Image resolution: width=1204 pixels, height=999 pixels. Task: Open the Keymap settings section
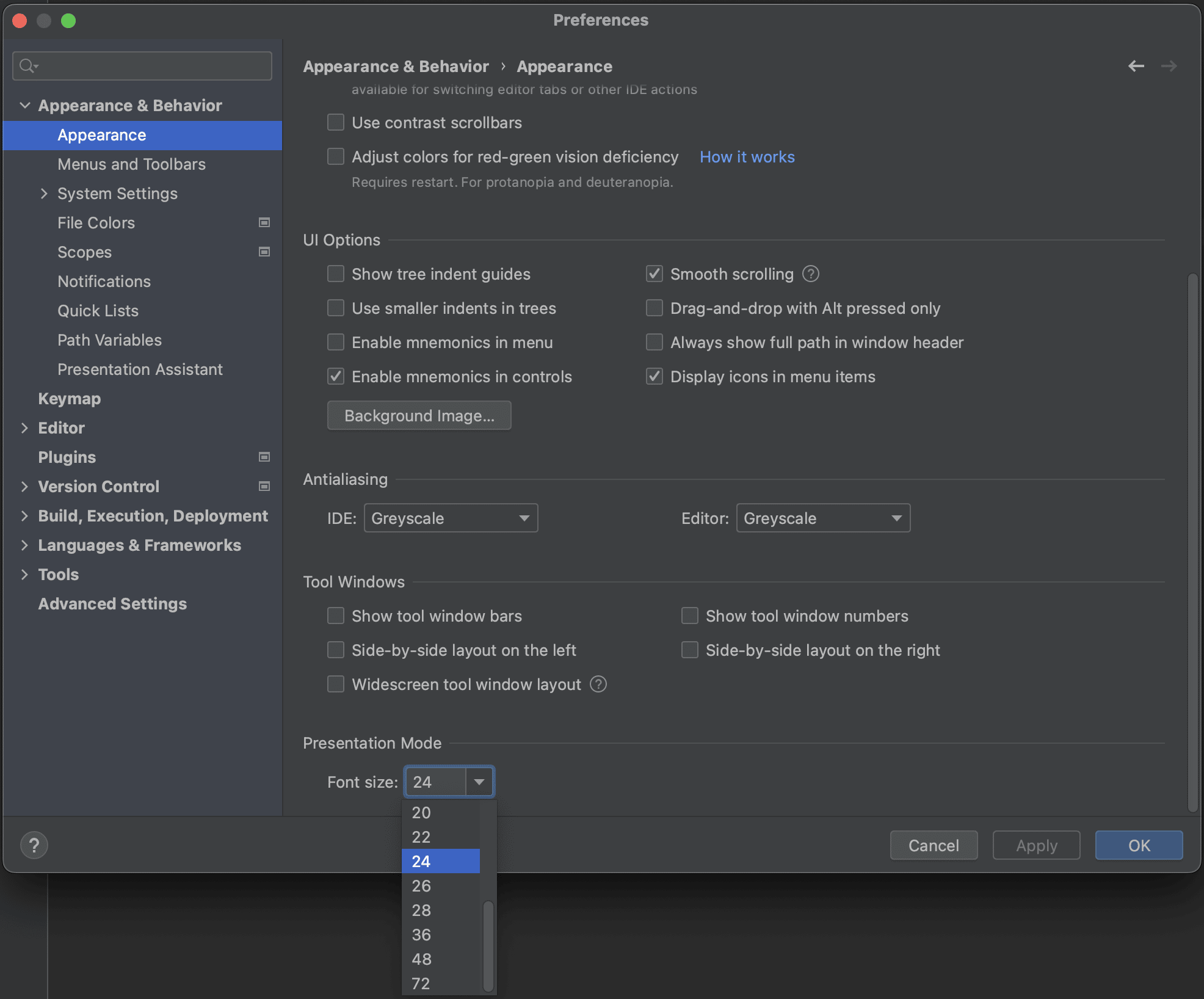(x=69, y=398)
